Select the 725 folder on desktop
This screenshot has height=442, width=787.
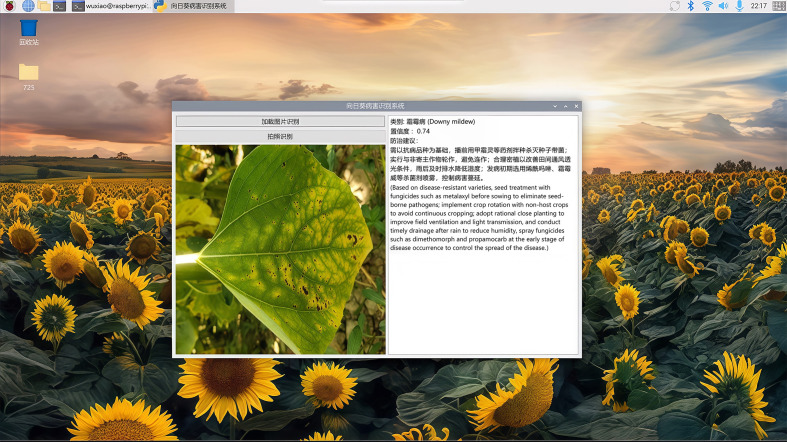click(29, 77)
